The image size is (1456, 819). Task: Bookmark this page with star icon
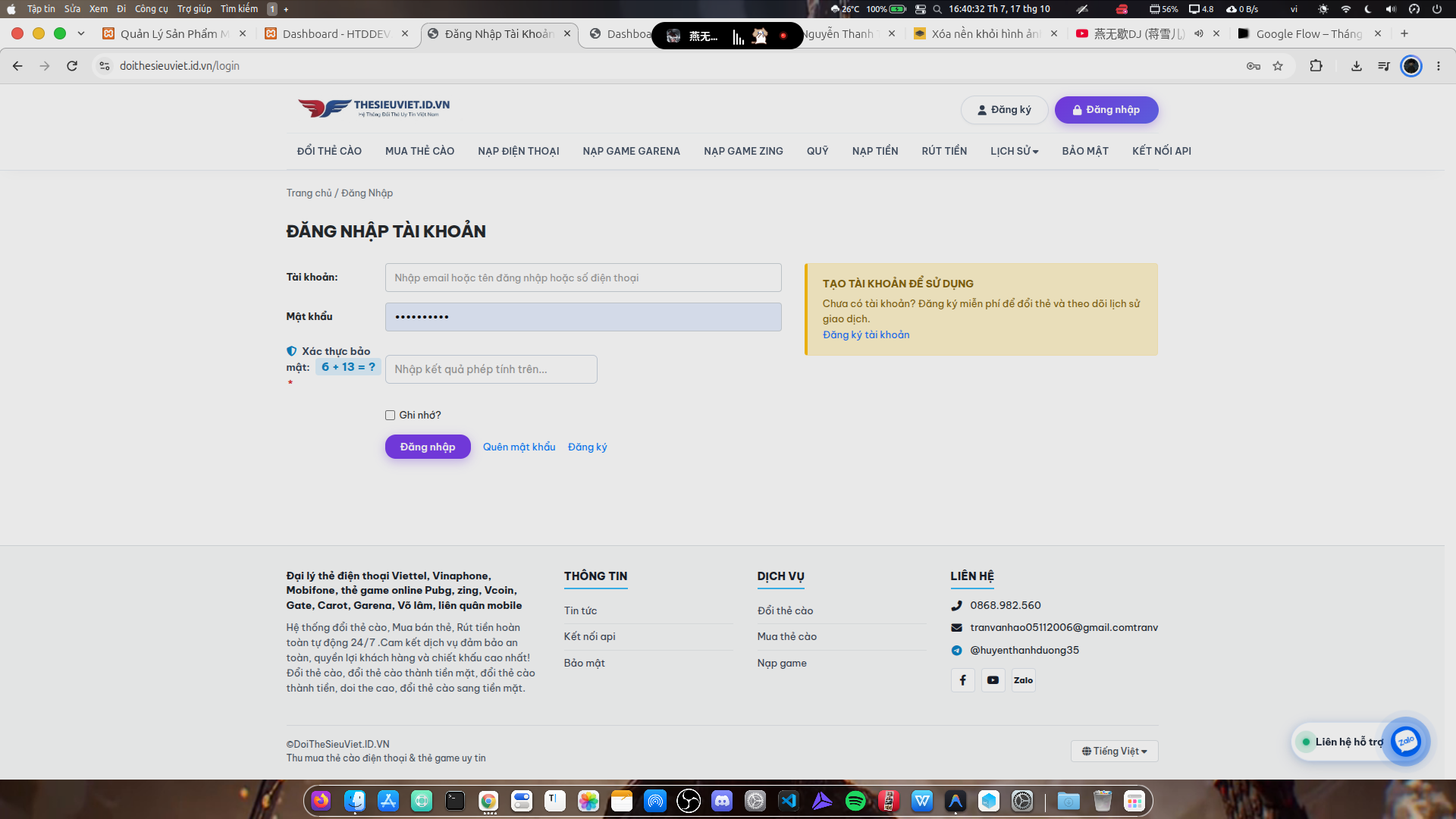point(1278,66)
